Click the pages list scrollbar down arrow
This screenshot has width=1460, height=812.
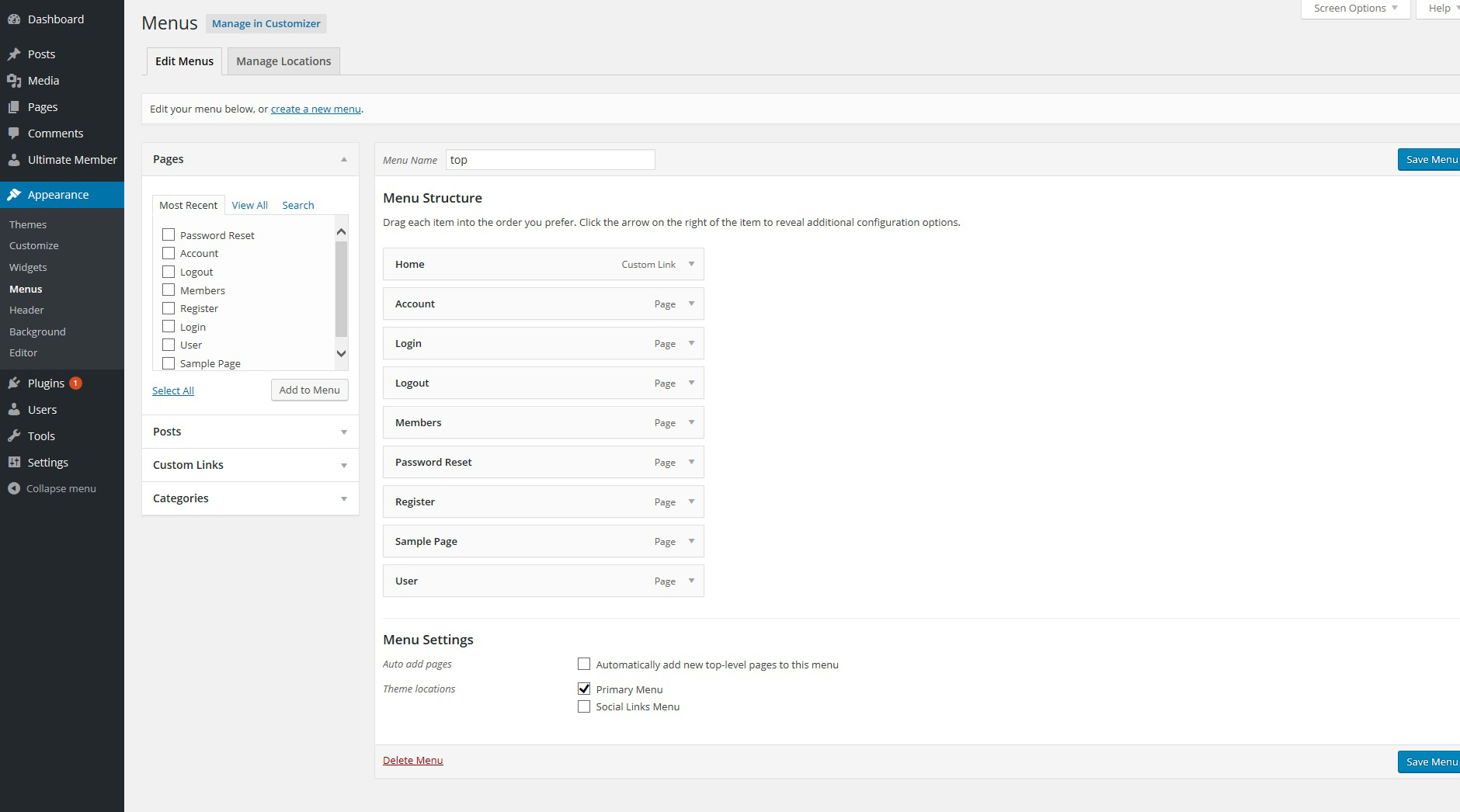coord(341,353)
